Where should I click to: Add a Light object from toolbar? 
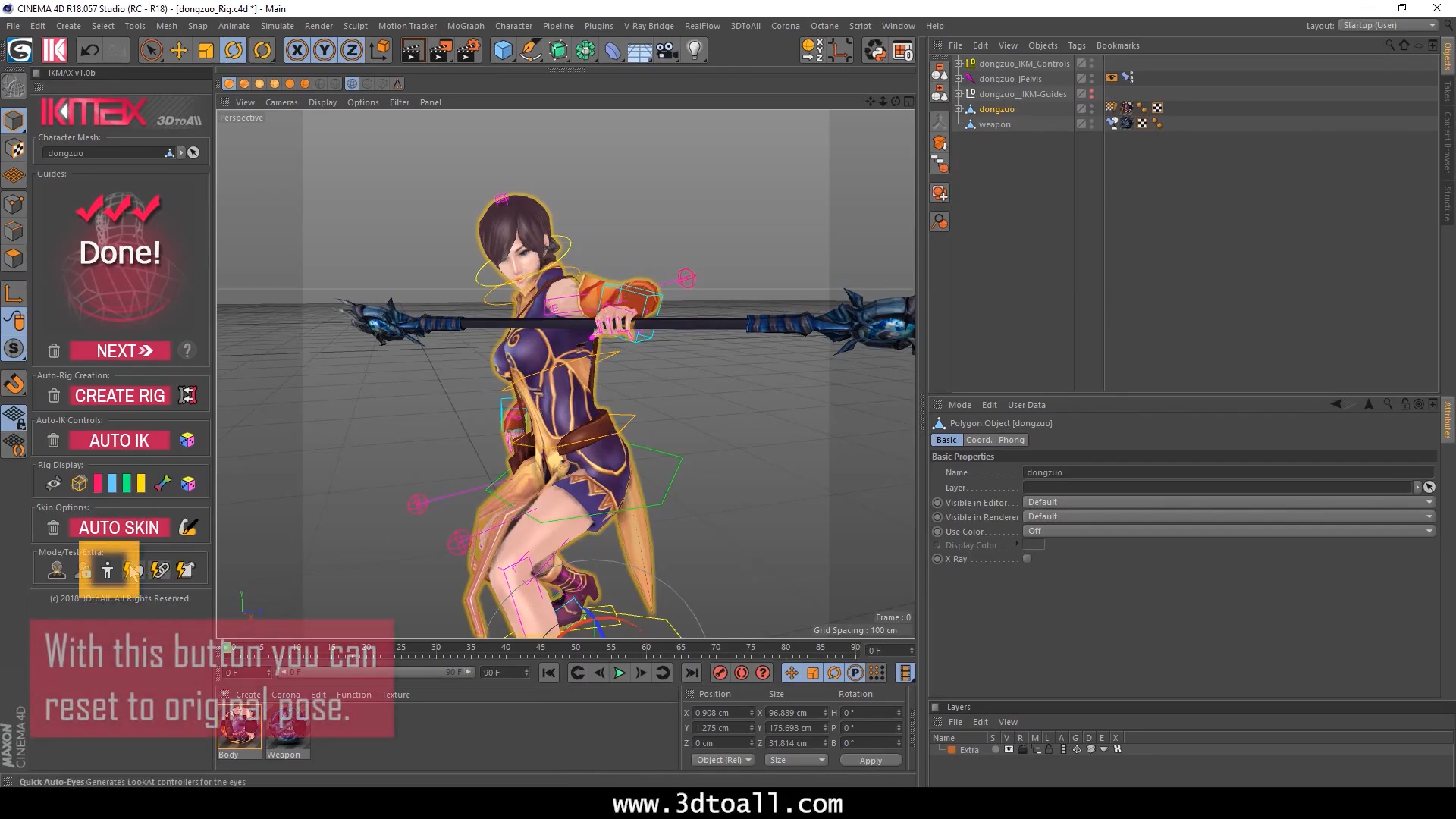(x=695, y=51)
